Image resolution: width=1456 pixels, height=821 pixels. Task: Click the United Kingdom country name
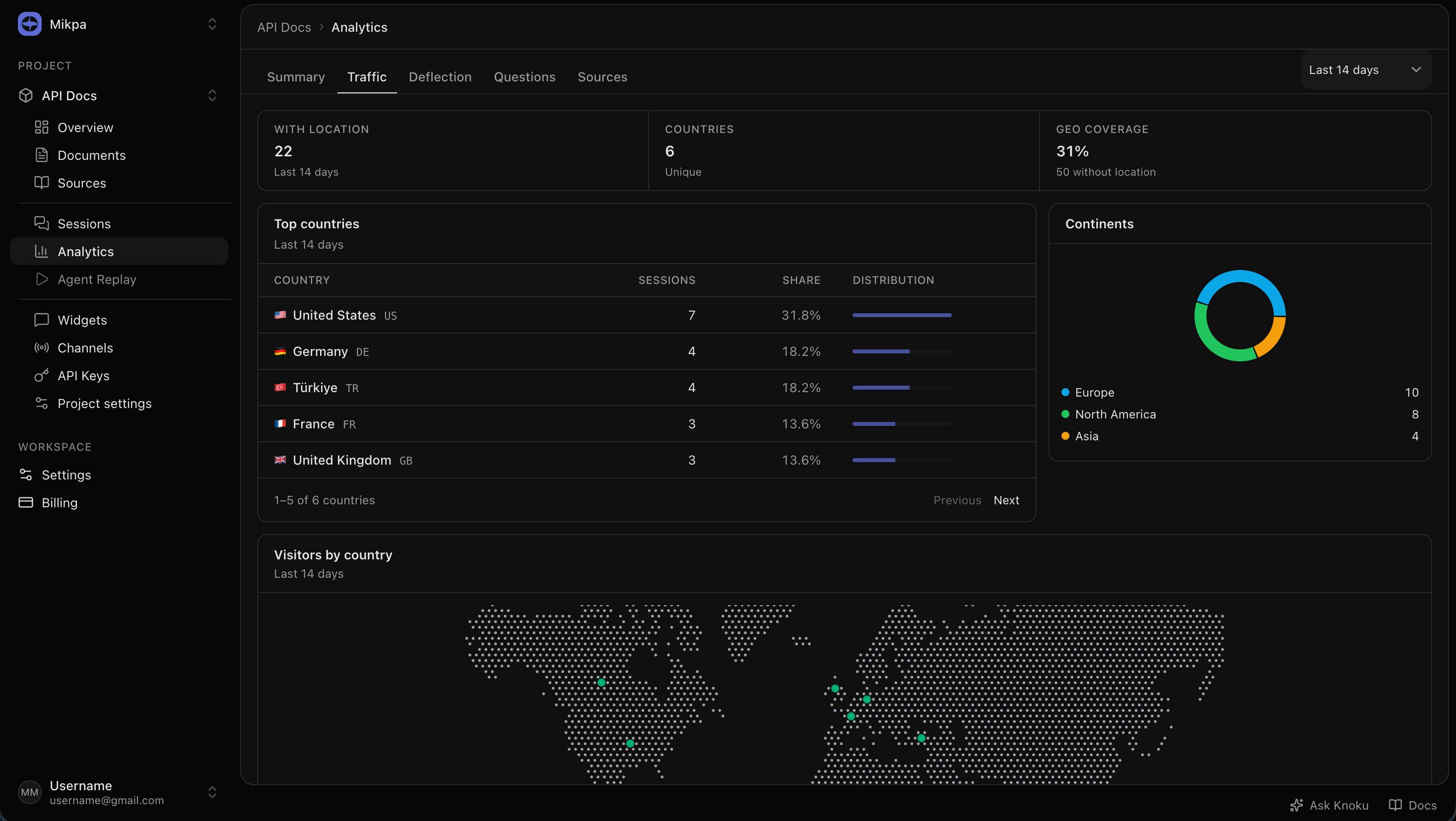tap(341, 460)
